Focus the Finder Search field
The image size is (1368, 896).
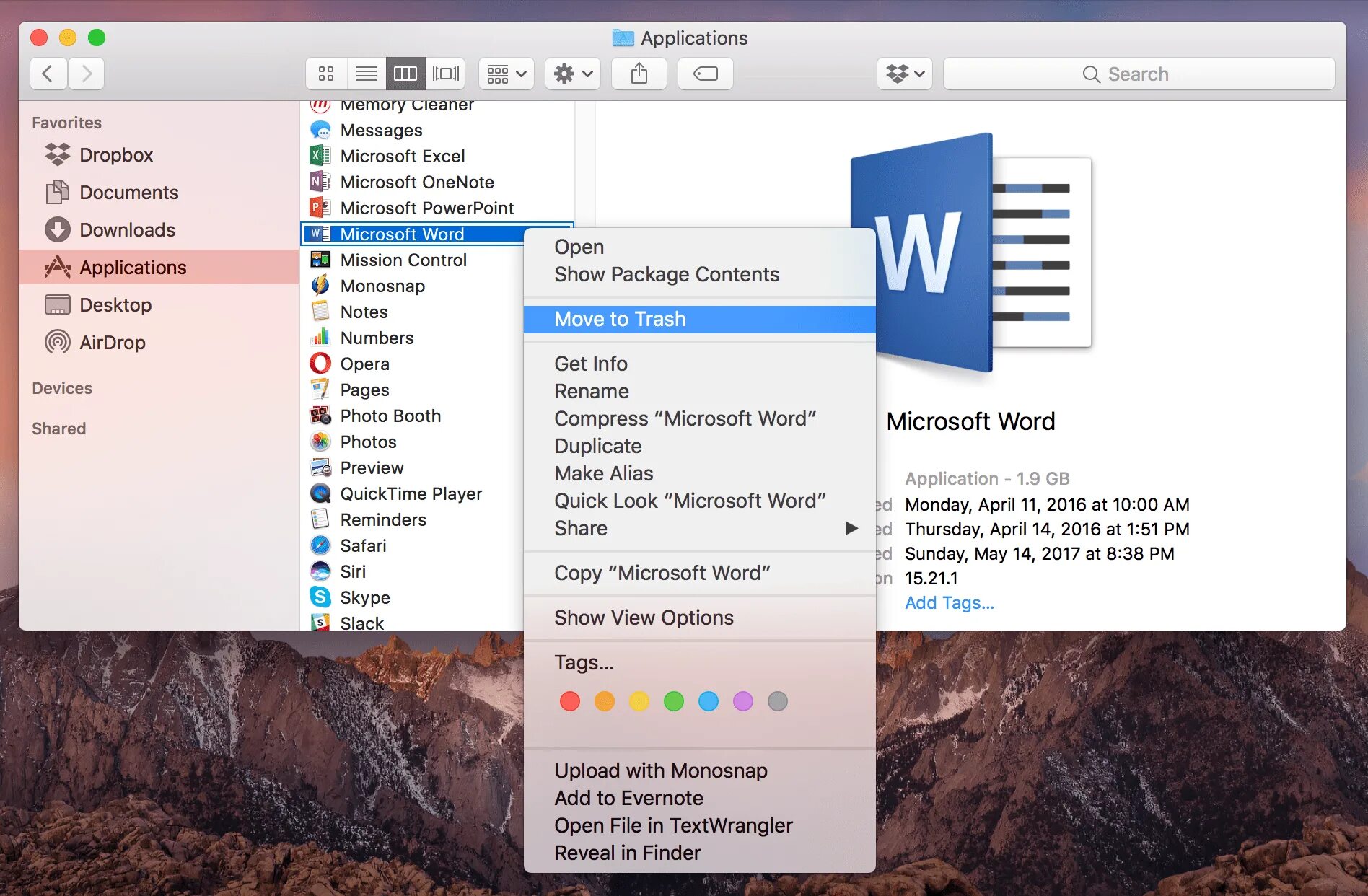(x=1139, y=74)
